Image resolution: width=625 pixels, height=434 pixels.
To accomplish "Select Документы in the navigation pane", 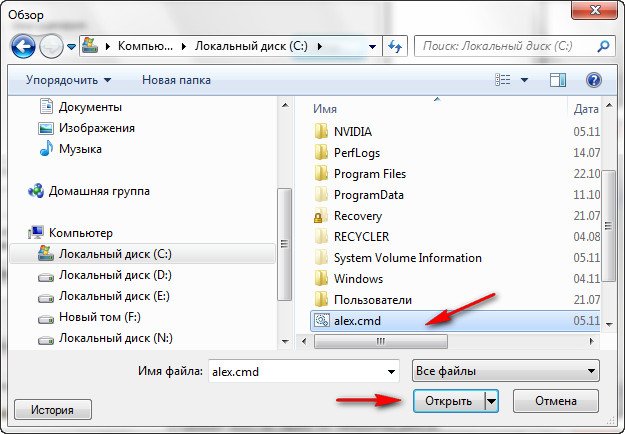I will tap(90, 107).
